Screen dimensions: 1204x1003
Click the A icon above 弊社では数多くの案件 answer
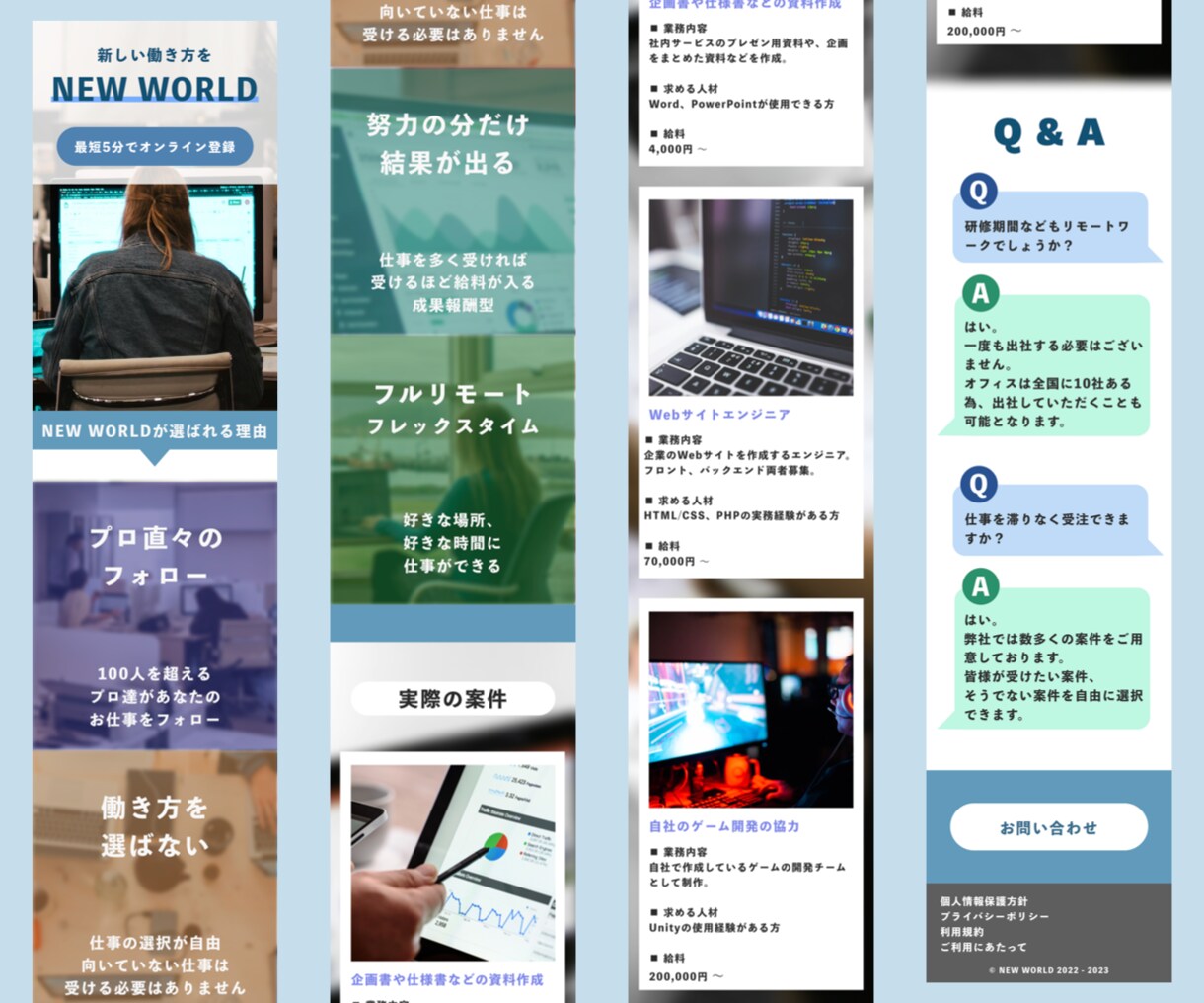[x=980, y=586]
